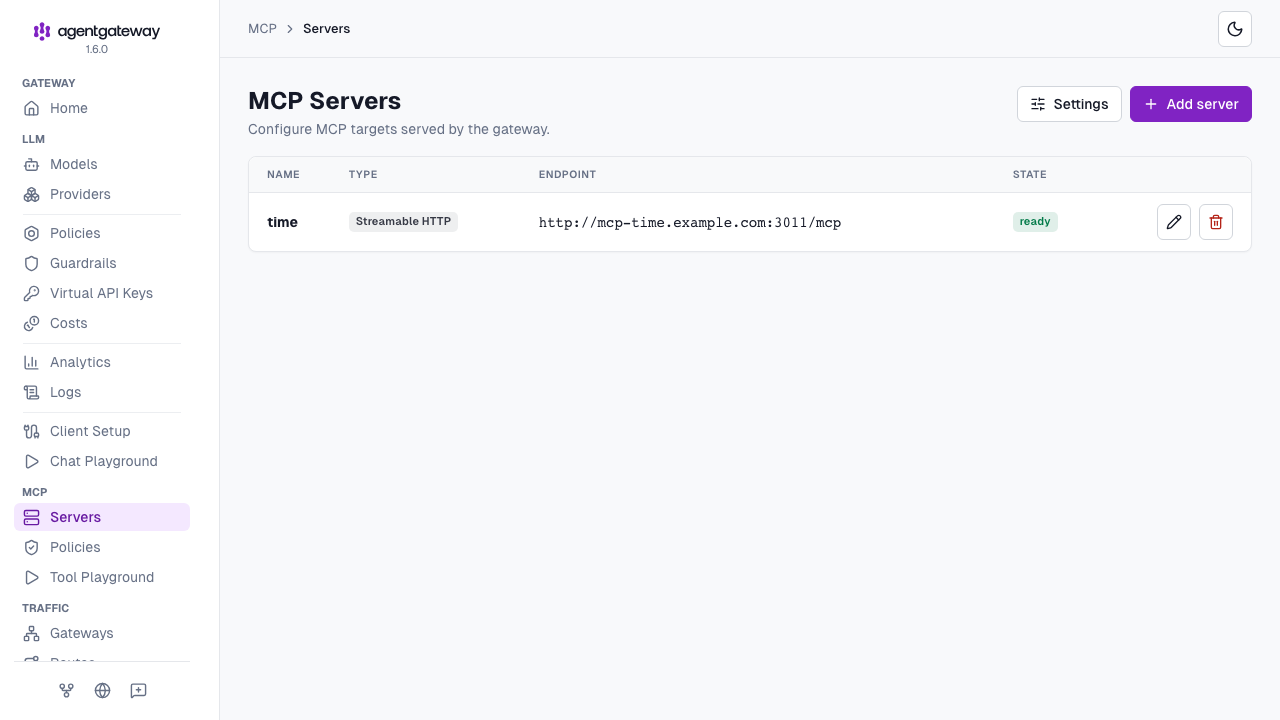This screenshot has width=1280, height=720.
Task: Click the Streamable HTTP type badge
Action: [x=403, y=222]
